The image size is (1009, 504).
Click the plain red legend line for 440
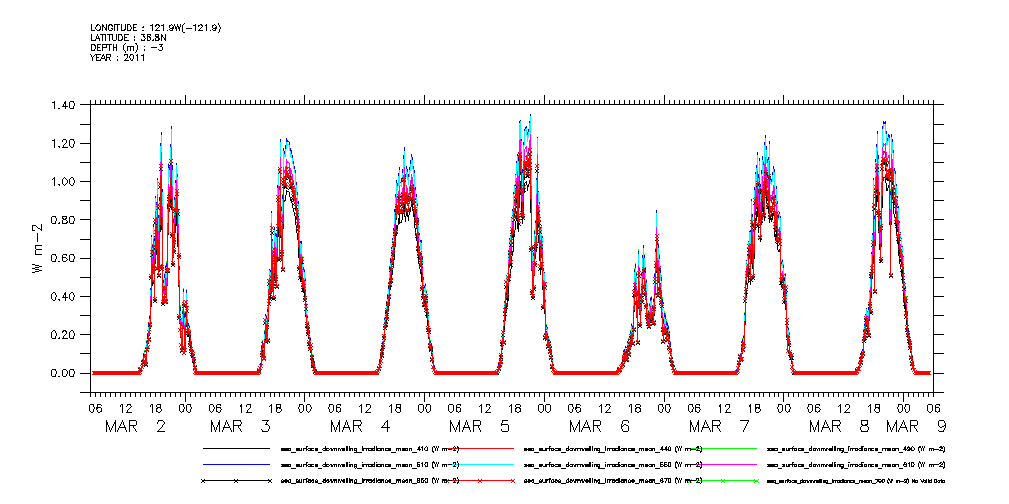pos(479,448)
